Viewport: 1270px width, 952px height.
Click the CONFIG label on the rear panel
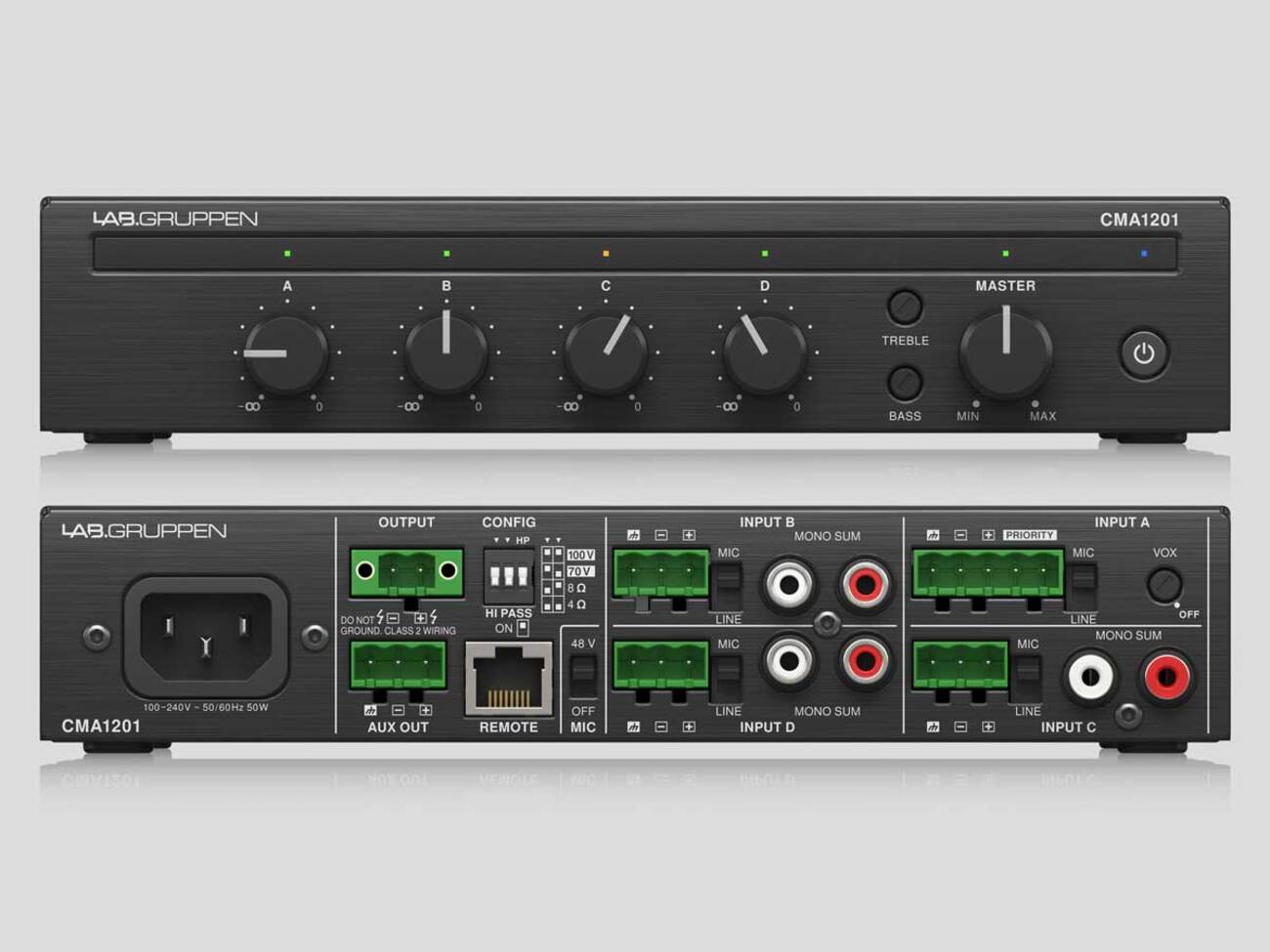point(509,522)
